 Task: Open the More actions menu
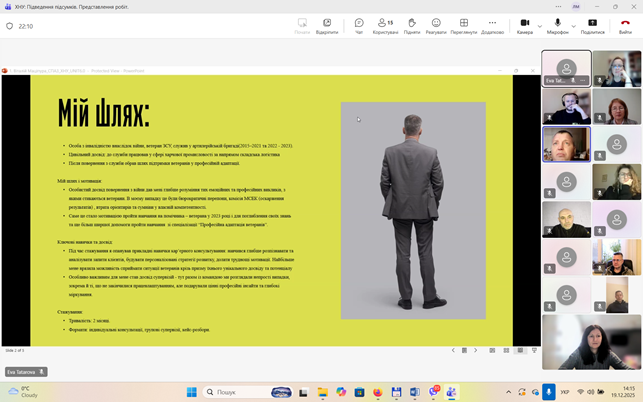[x=492, y=25]
